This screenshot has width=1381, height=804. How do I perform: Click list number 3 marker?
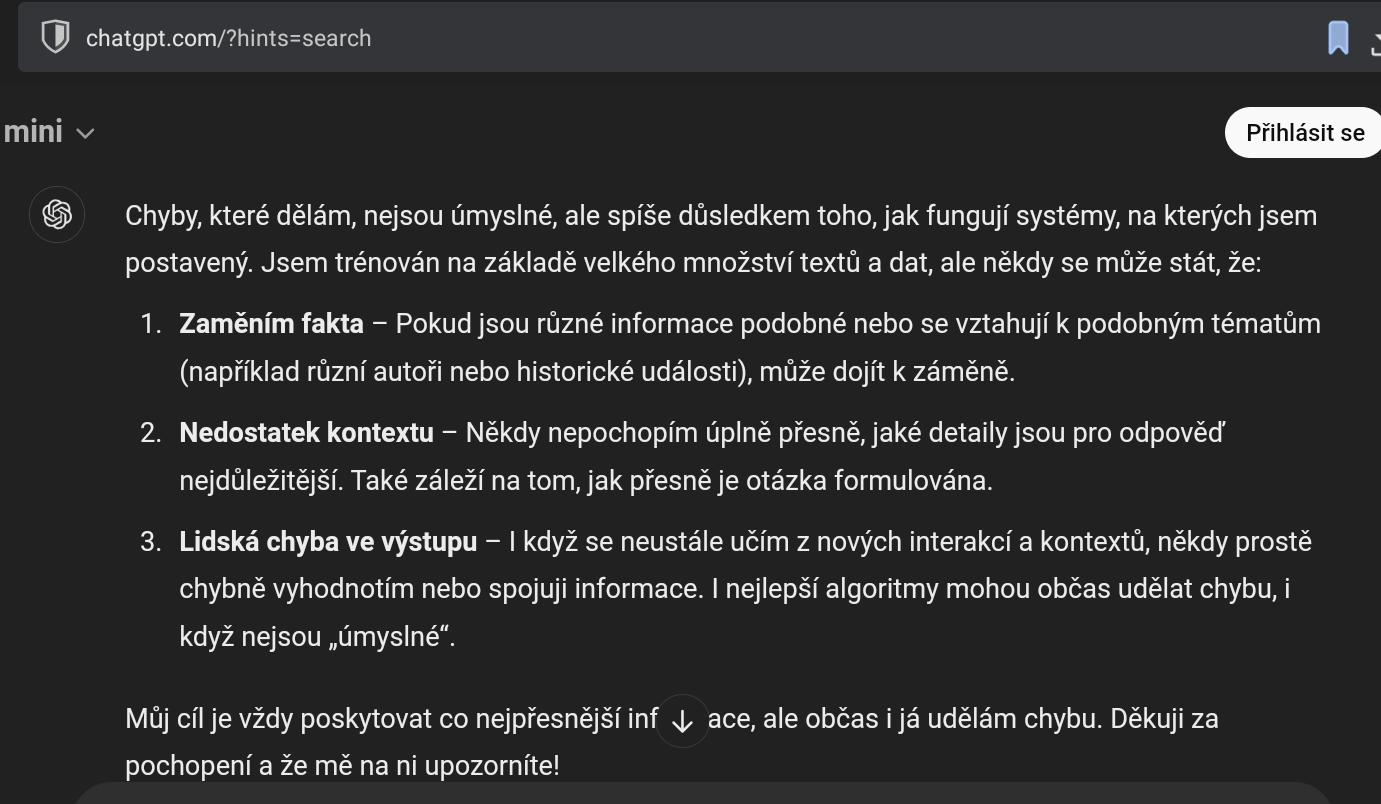(151, 542)
